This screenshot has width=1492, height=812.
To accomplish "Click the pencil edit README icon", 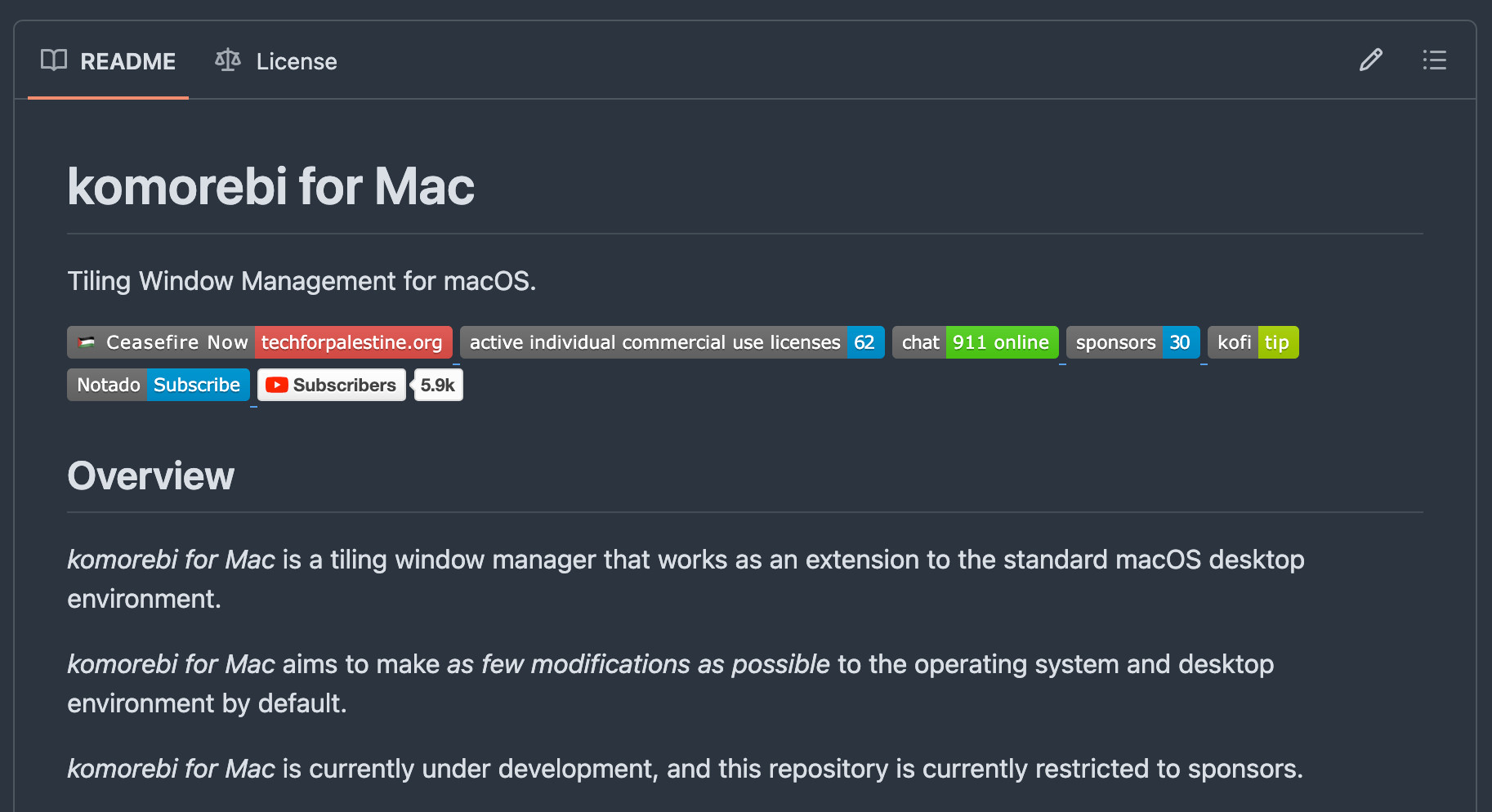I will coord(1370,60).
